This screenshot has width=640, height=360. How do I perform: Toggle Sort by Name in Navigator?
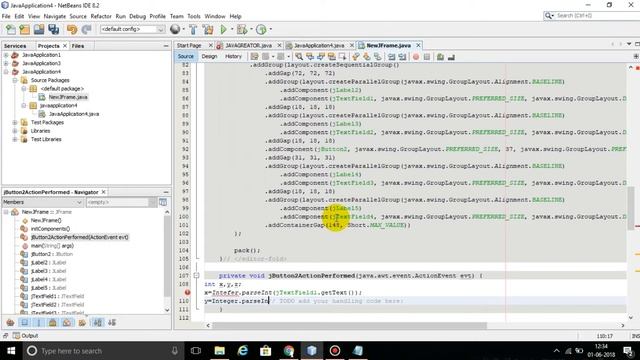[98, 322]
